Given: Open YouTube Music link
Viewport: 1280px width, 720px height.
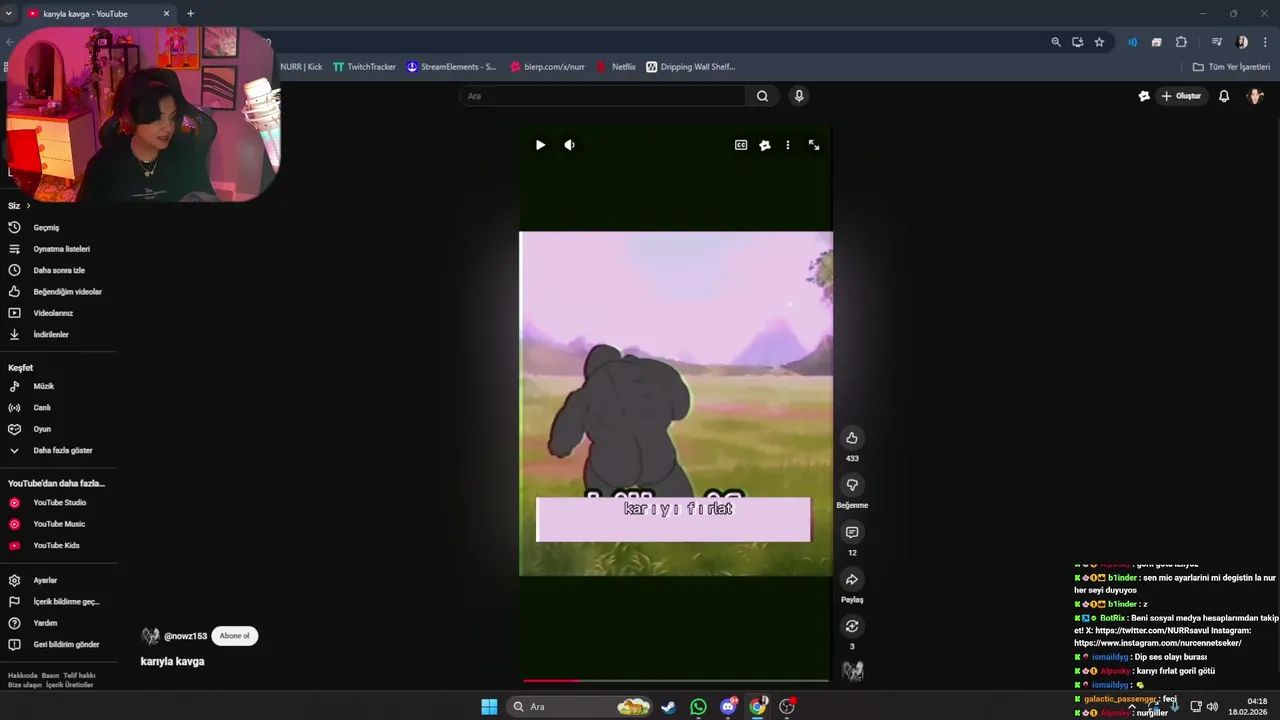Looking at the screenshot, I should click(58, 524).
